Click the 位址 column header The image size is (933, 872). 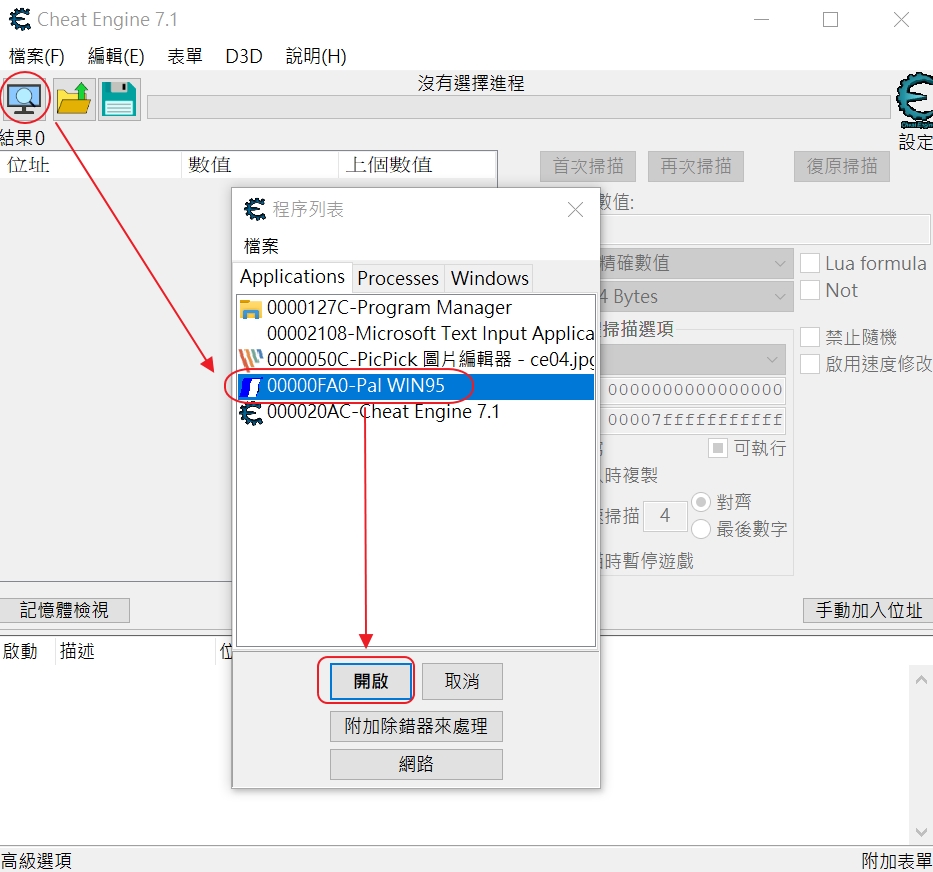(91, 165)
